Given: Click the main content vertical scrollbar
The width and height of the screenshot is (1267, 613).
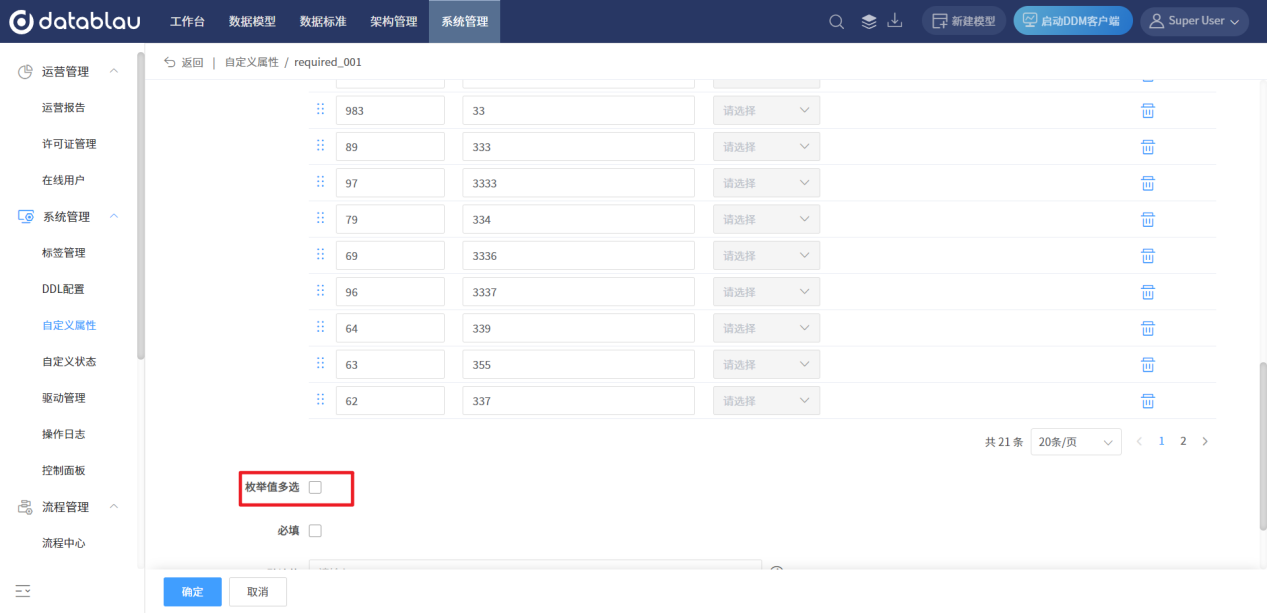Looking at the screenshot, I should pyautogui.click(x=1262, y=445).
